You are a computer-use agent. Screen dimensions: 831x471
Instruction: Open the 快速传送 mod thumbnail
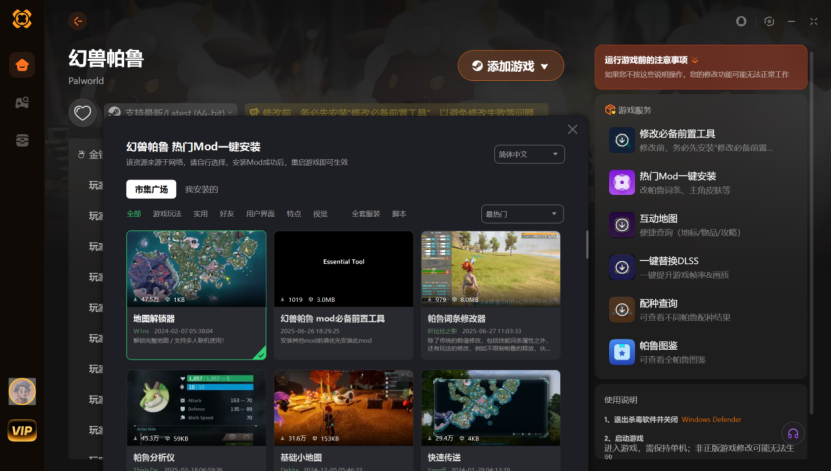pyautogui.click(x=491, y=407)
